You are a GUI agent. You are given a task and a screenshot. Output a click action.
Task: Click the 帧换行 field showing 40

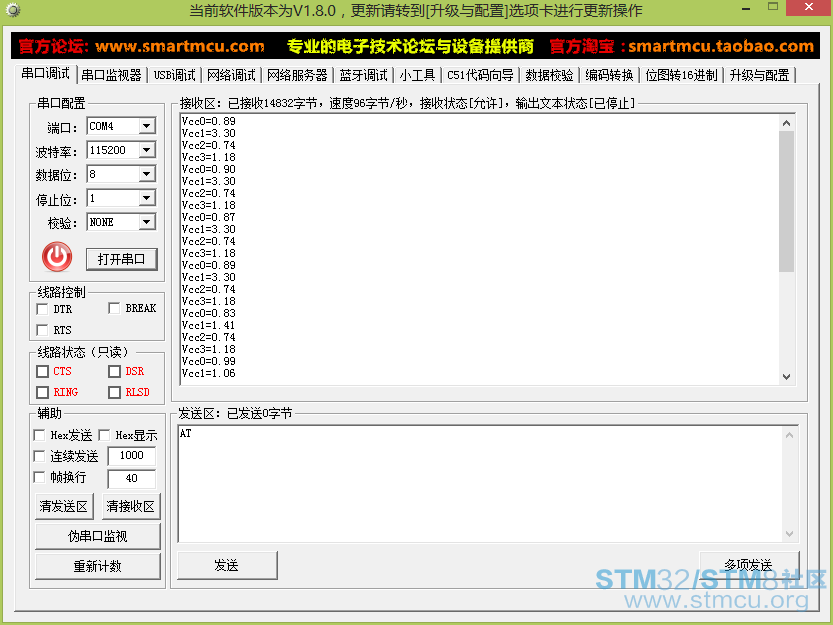[x=132, y=478]
